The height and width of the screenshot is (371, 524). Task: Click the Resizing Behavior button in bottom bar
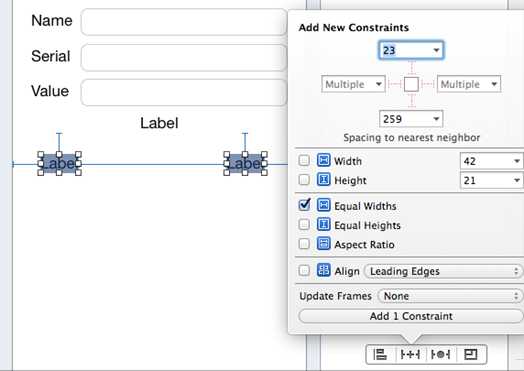pyautogui.click(x=471, y=354)
